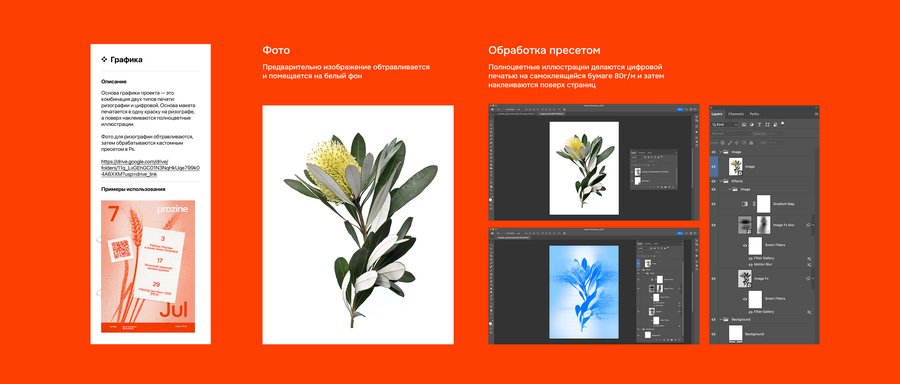Click Lock position move icon
This screenshot has width=900, height=384.
click(736, 142)
